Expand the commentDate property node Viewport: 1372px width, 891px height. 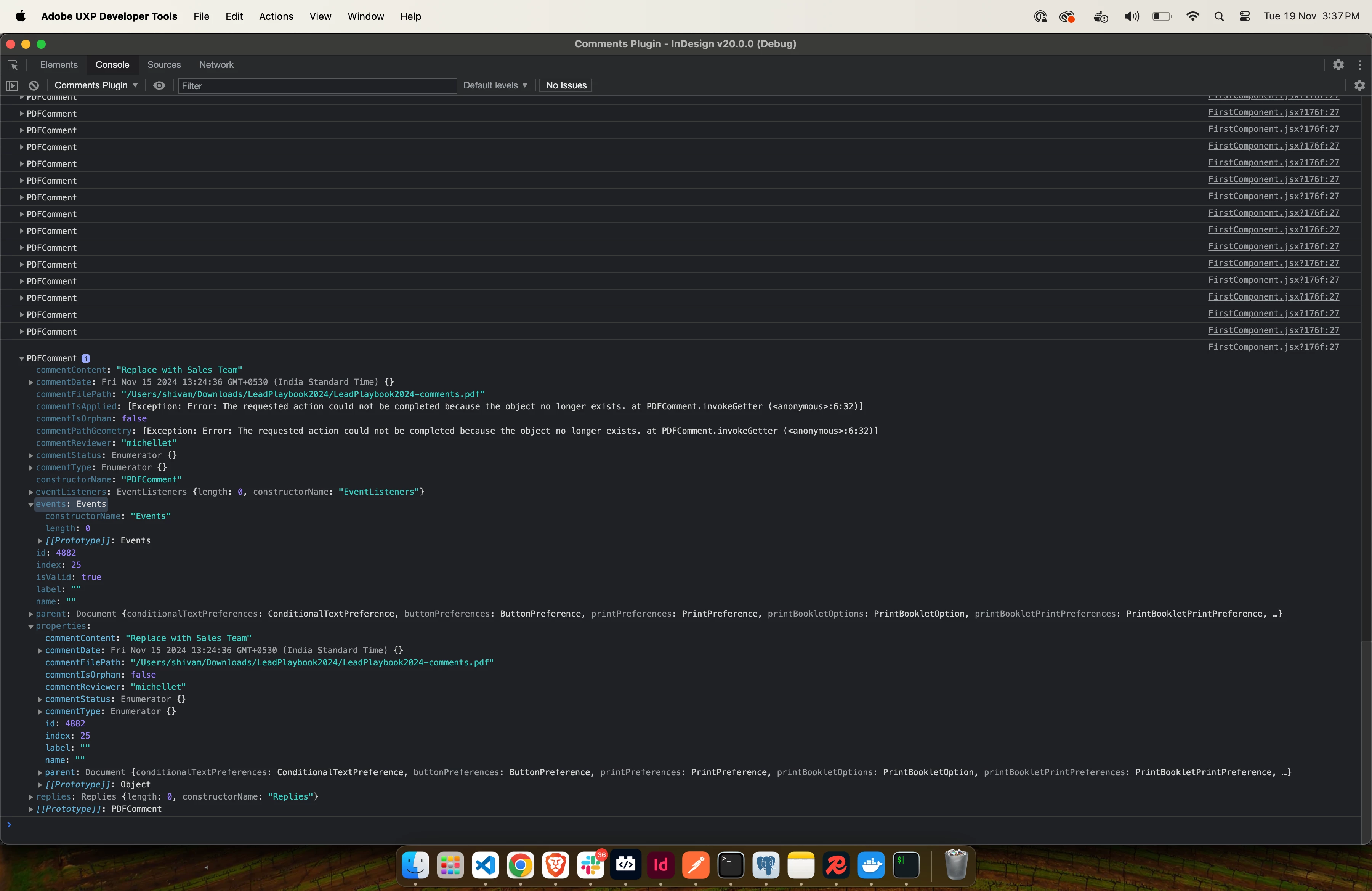click(x=30, y=382)
